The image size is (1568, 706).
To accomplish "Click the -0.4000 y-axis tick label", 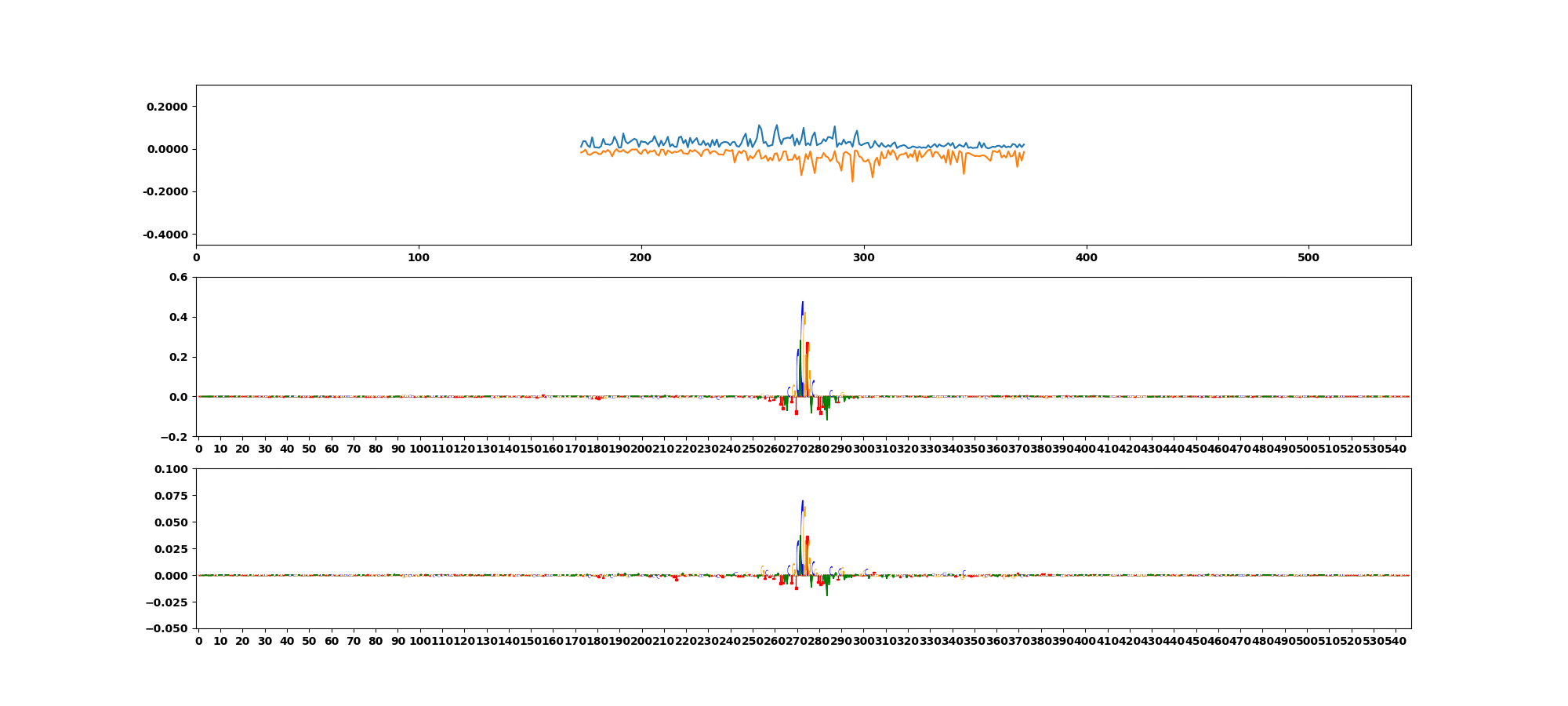I will click(165, 235).
